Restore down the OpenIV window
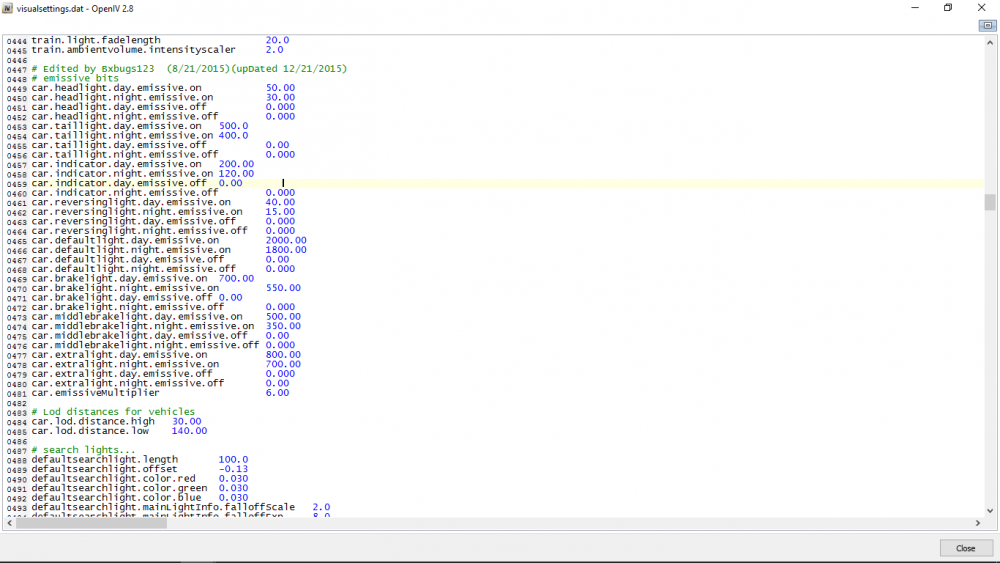The image size is (1000, 563). [x=948, y=8]
